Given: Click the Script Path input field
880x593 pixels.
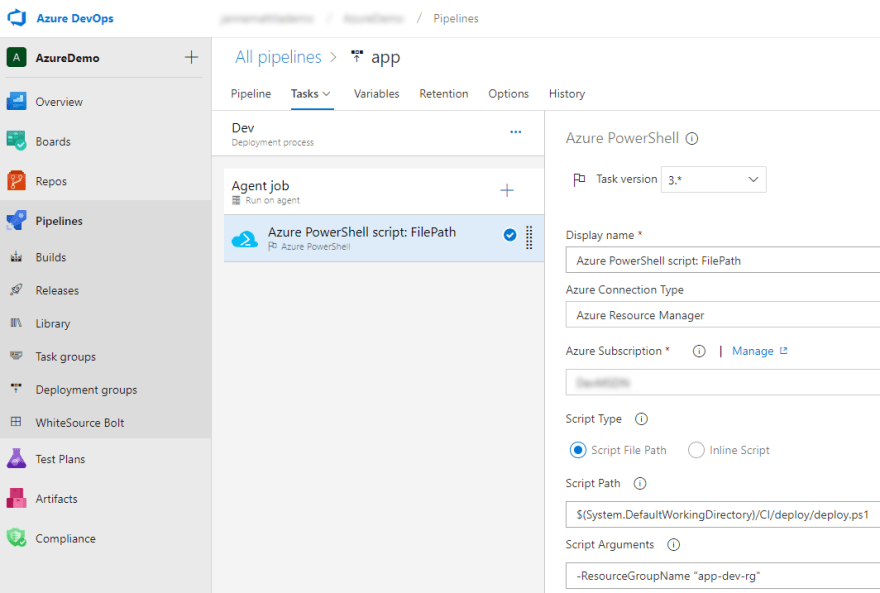Looking at the screenshot, I should tap(723, 514).
